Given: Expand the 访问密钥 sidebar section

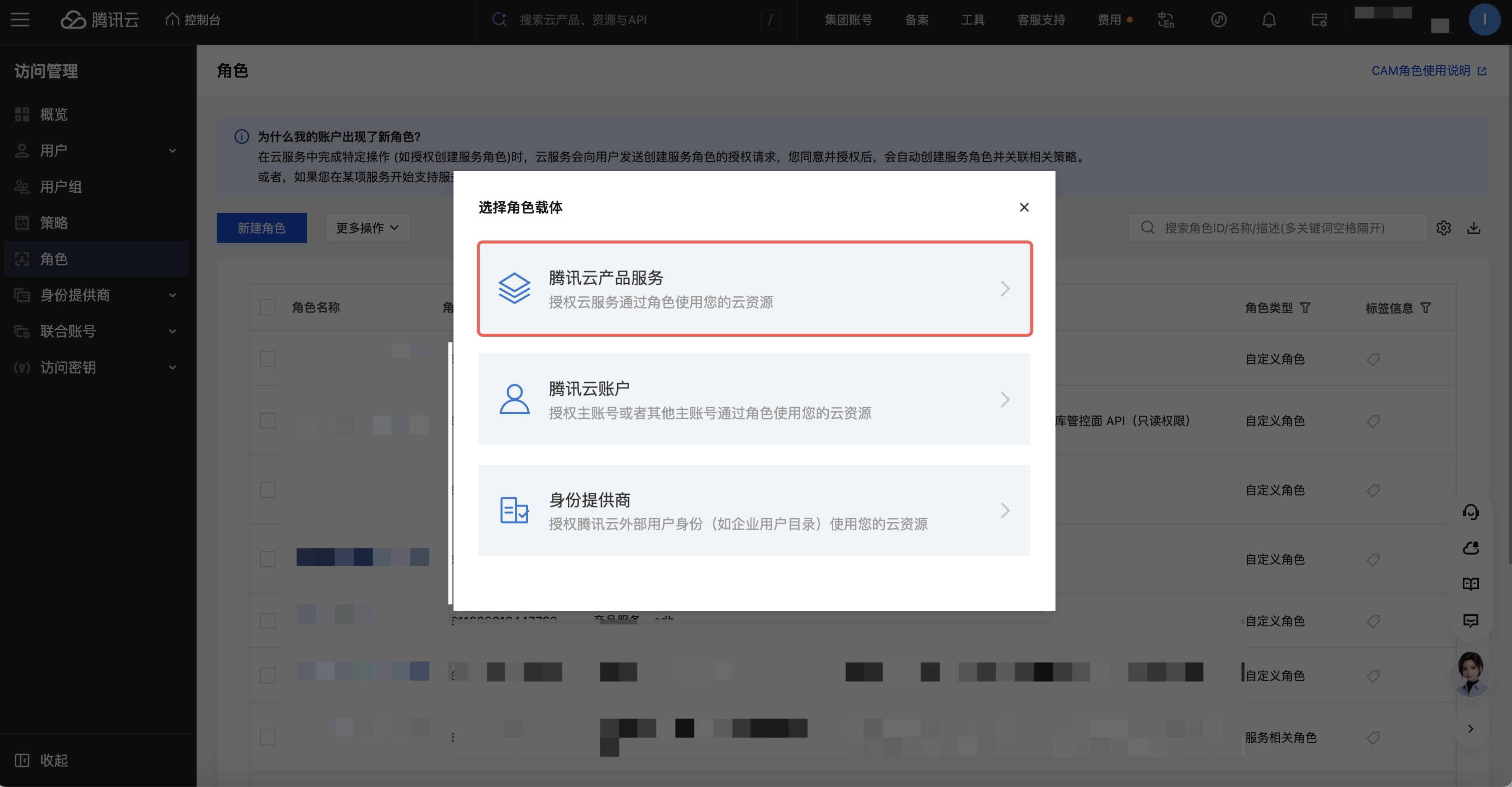Looking at the screenshot, I should tap(96, 367).
